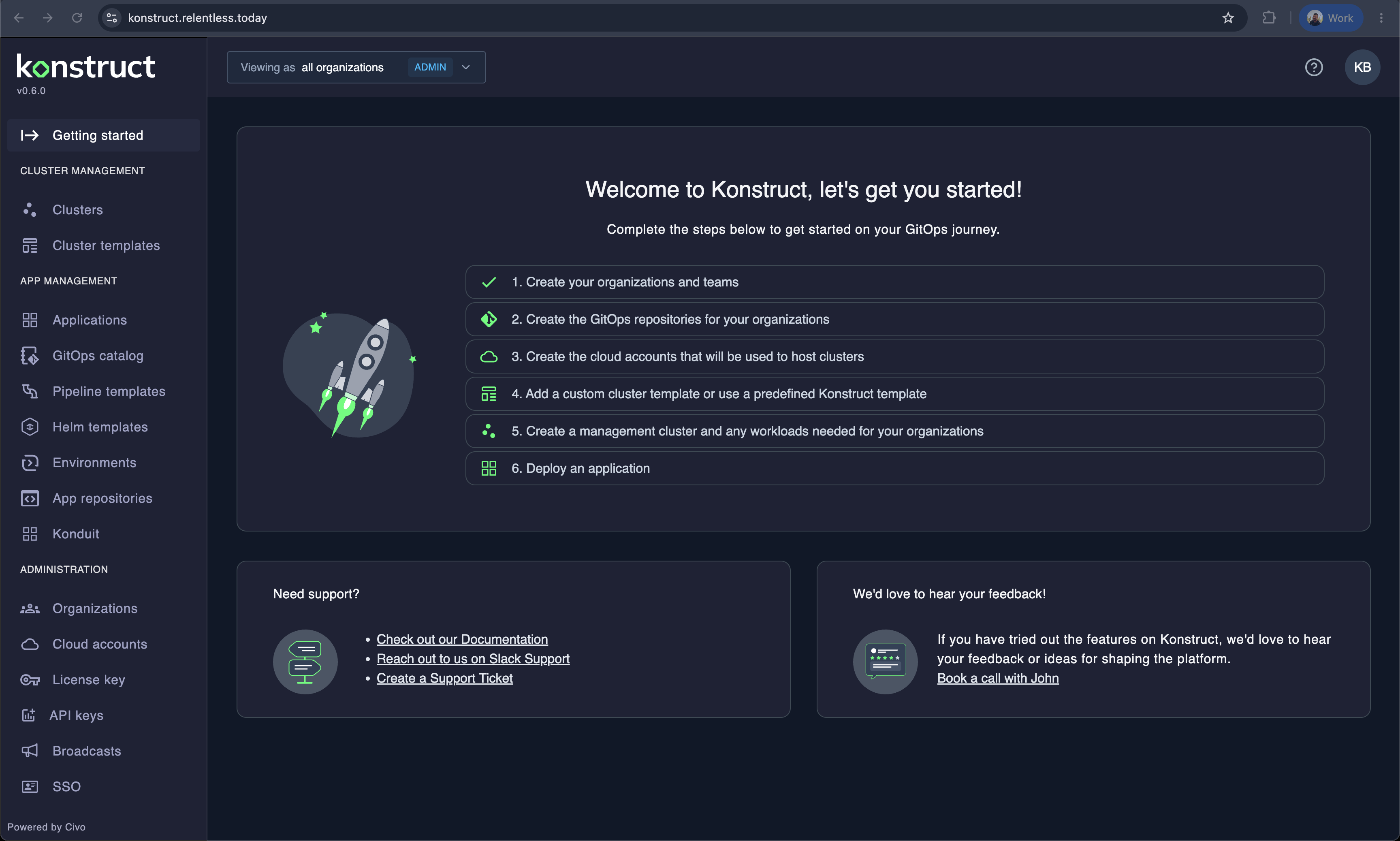Open Cluster templates page
The height and width of the screenshot is (841, 1400).
[104, 245]
